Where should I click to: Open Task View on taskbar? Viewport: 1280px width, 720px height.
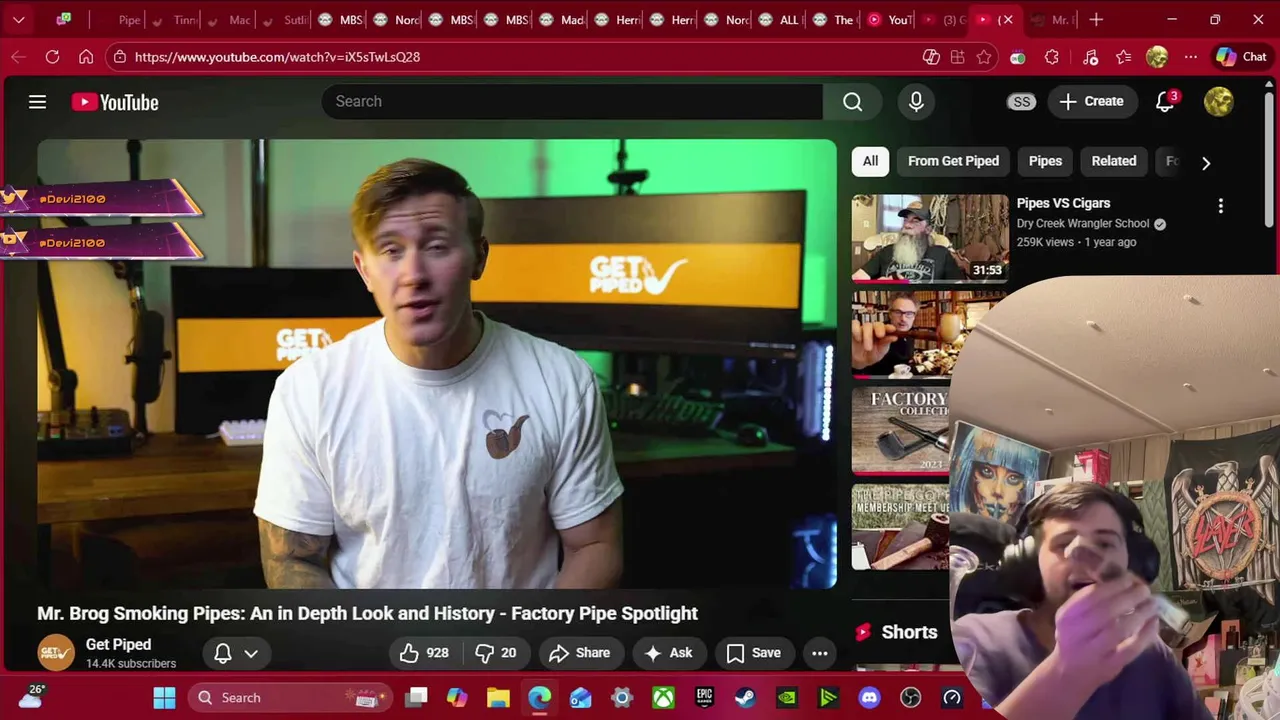point(416,697)
